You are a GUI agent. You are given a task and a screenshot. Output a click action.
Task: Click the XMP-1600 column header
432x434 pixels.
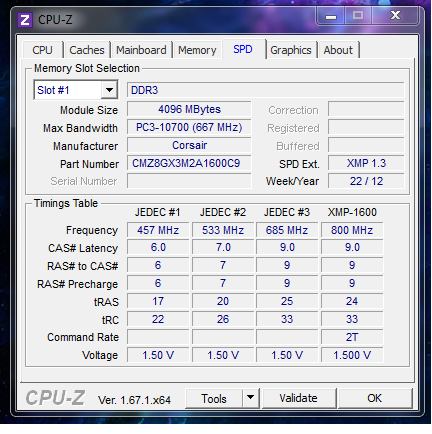click(x=352, y=212)
